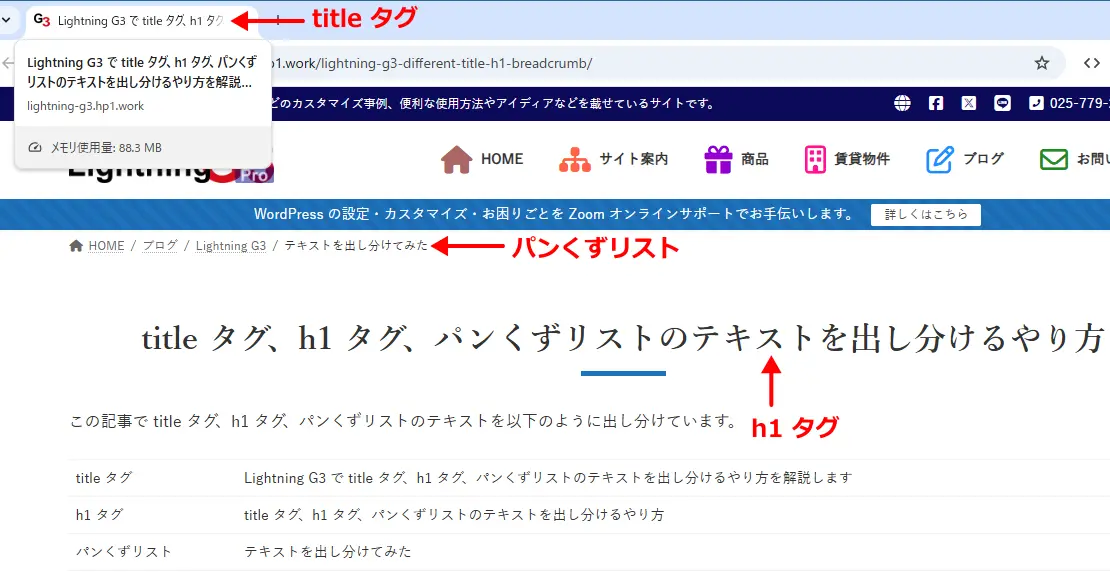
Task: Click the 'パンくずリスト' table row label
Action: (x=123, y=552)
